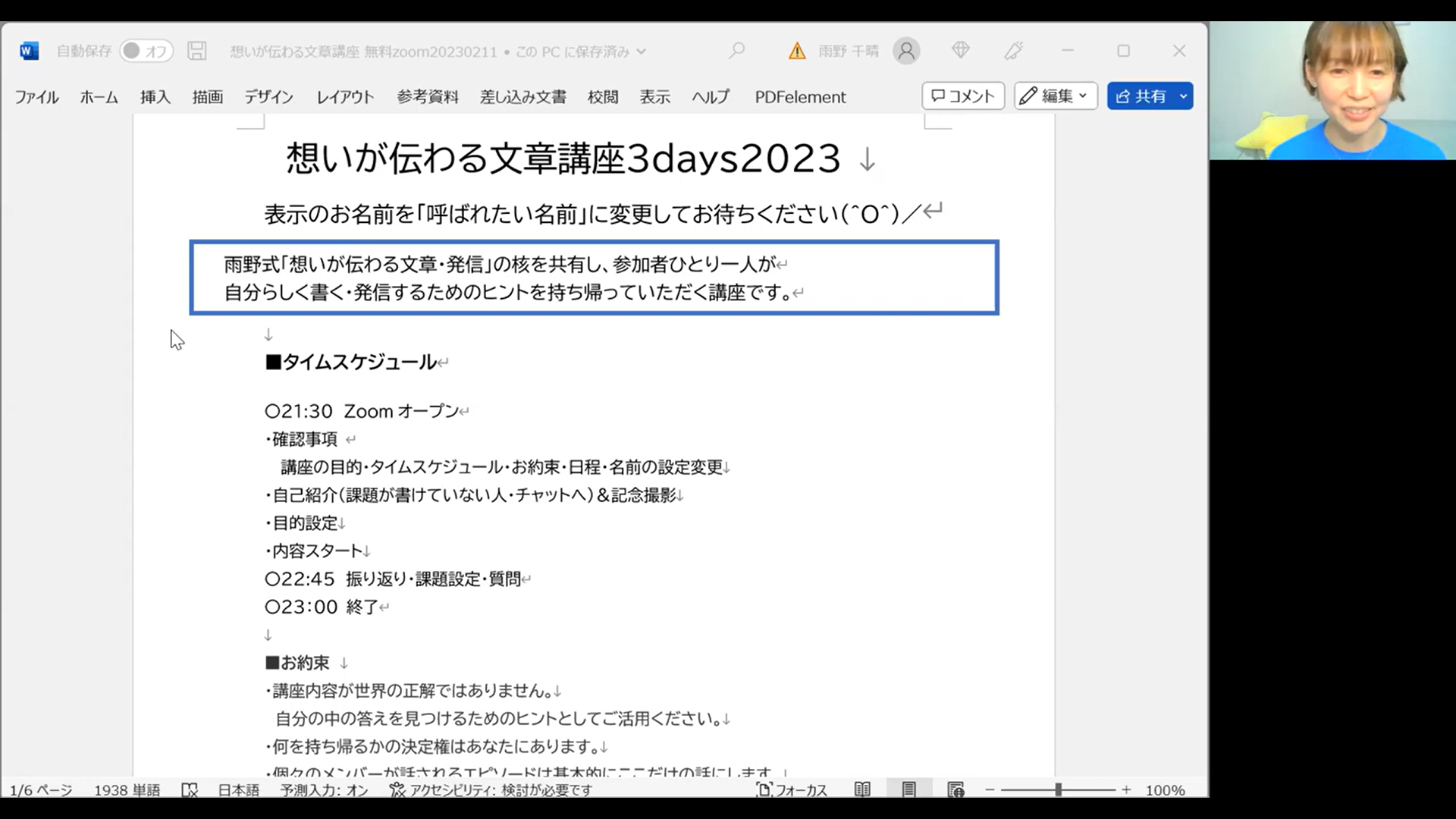
Task: Click the コメント comments button
Action: tap(963, 96)
